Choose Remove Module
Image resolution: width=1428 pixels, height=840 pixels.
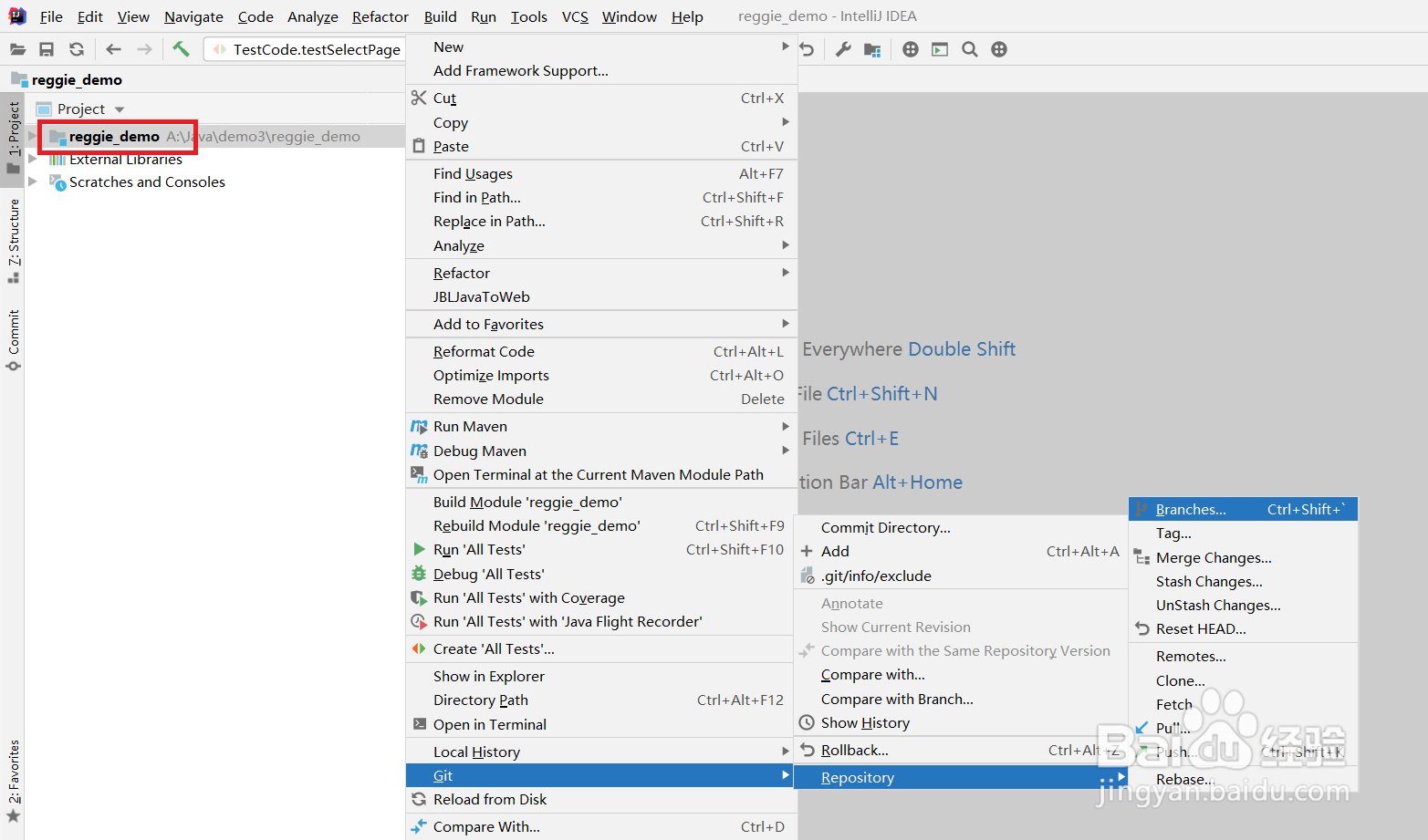[601, 399]
